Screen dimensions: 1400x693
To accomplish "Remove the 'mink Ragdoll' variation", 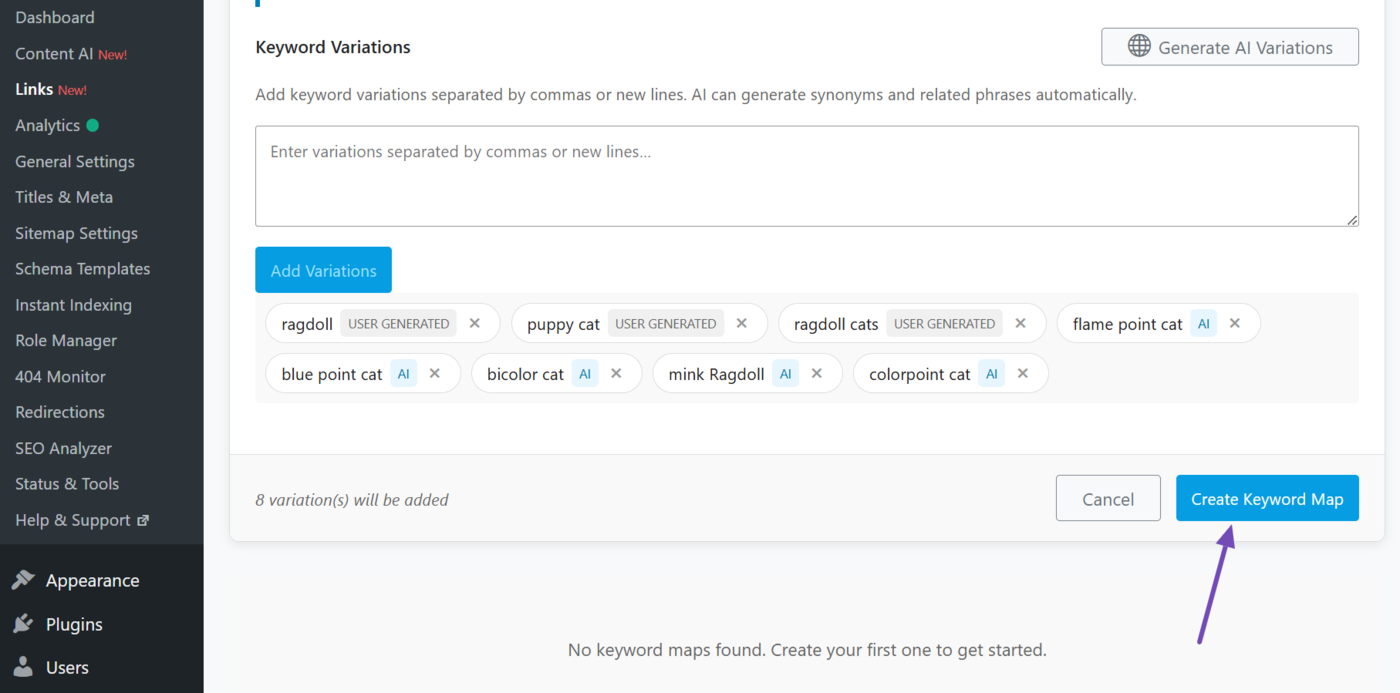I will pyautogui.click(x=817, y=373).
